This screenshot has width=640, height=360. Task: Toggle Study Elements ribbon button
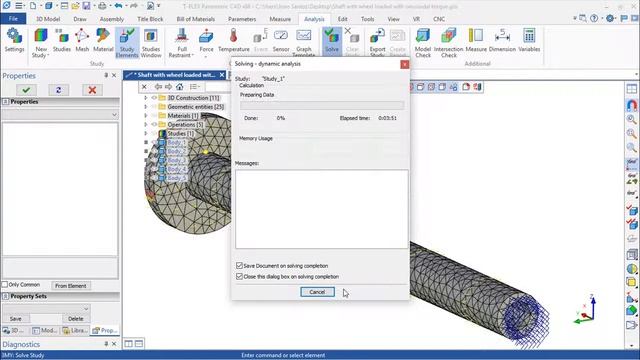(x=127, y=42)
